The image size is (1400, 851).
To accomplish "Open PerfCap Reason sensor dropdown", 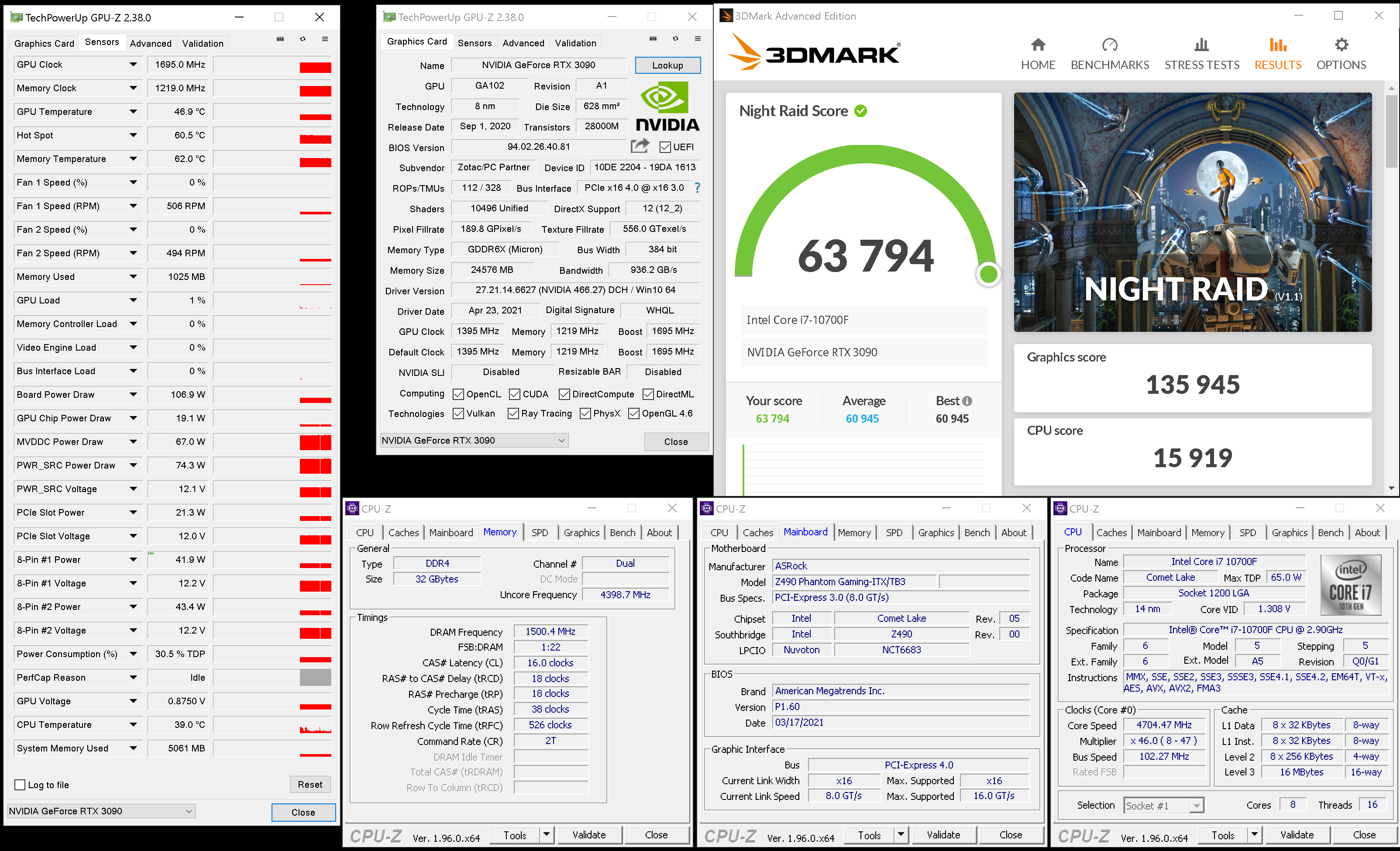I will coord(133,678).
